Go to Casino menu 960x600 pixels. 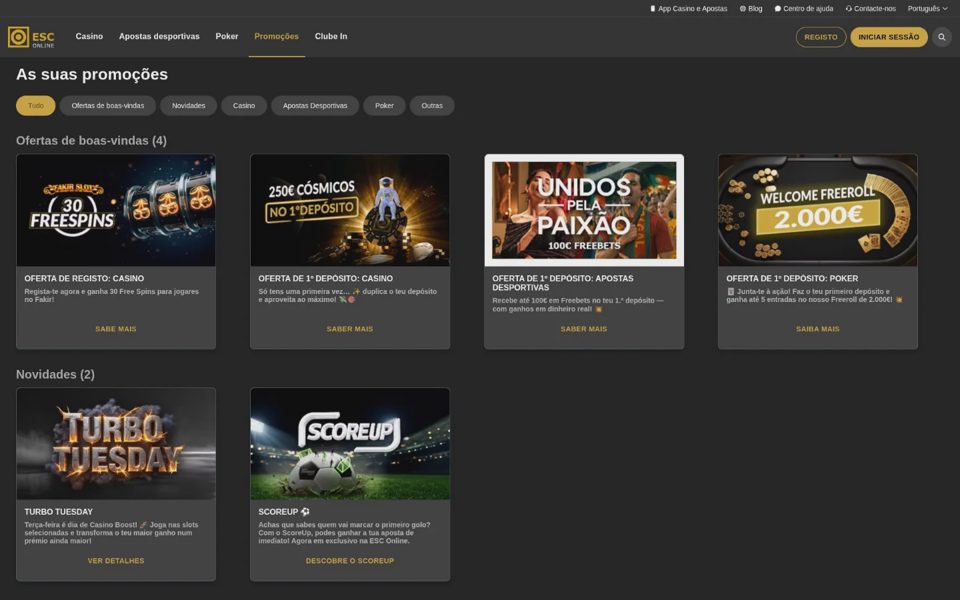click(x=89, y=36)
